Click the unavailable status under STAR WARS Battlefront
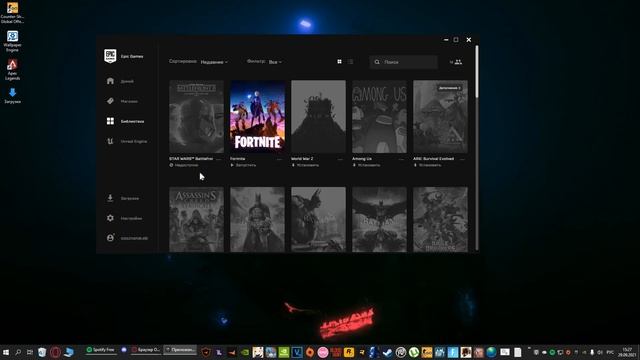The image size is (640, 360). (x=184, y=165)
